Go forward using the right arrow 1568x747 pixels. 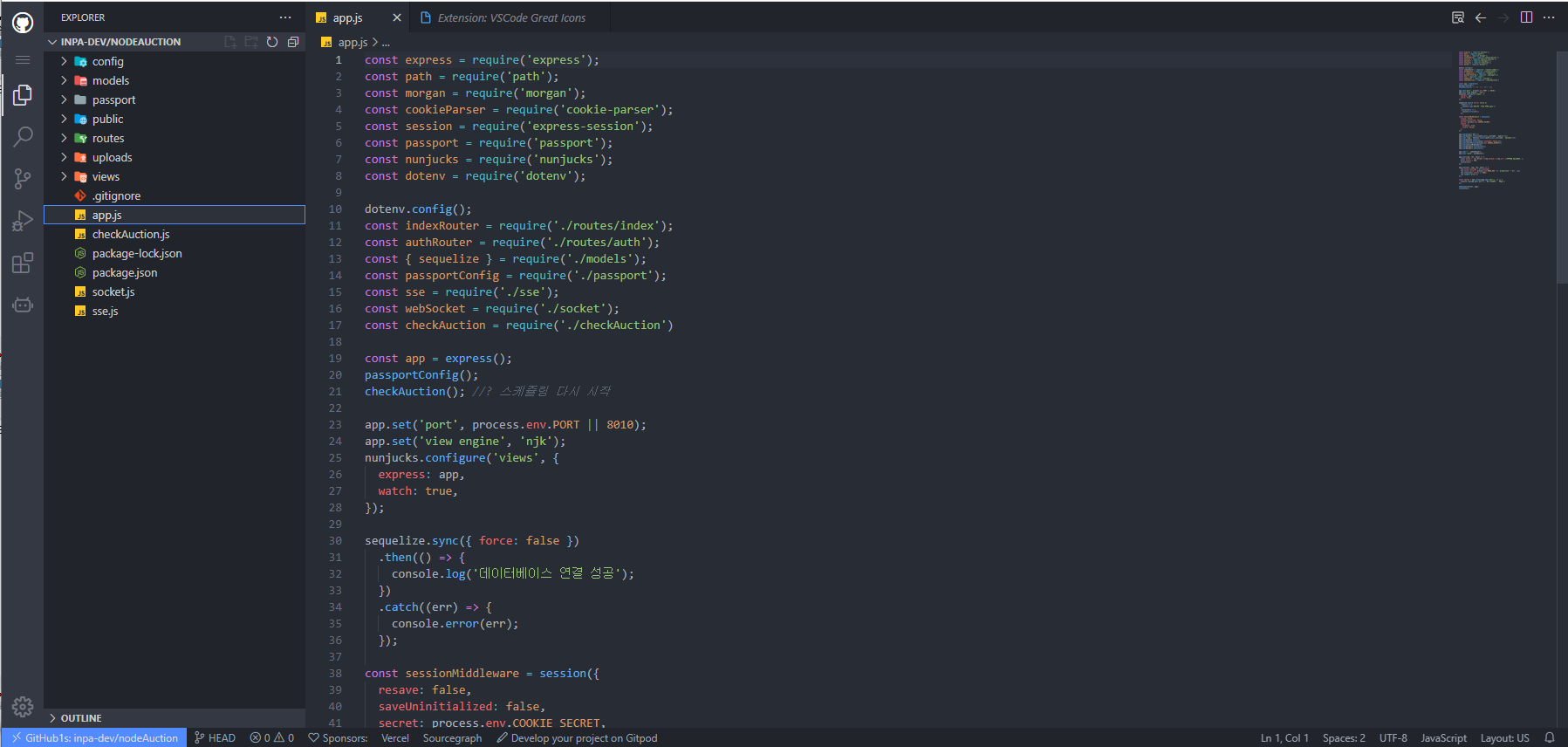pos(1503,17)
